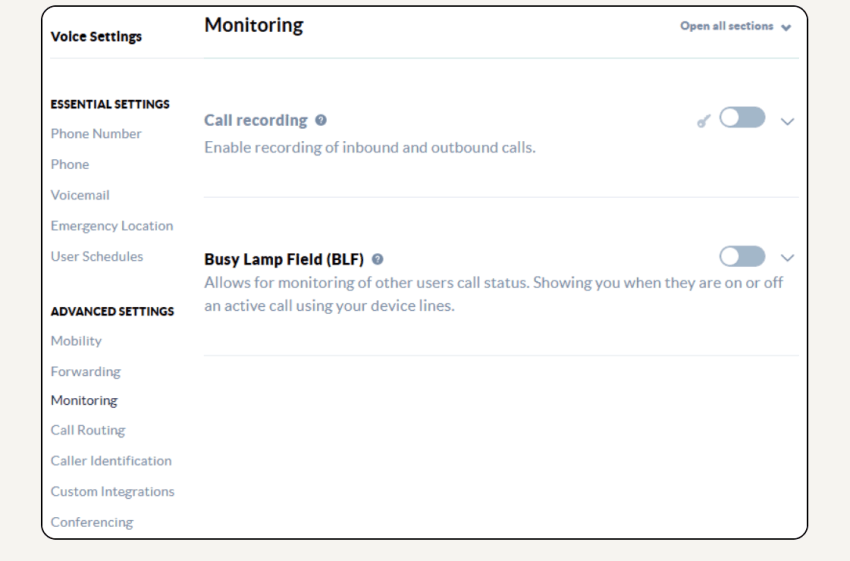Click the 'Allows for monitoring of other users' description
Image resolution: width=850 pixels, height=561 pixels.
(494, 294)
